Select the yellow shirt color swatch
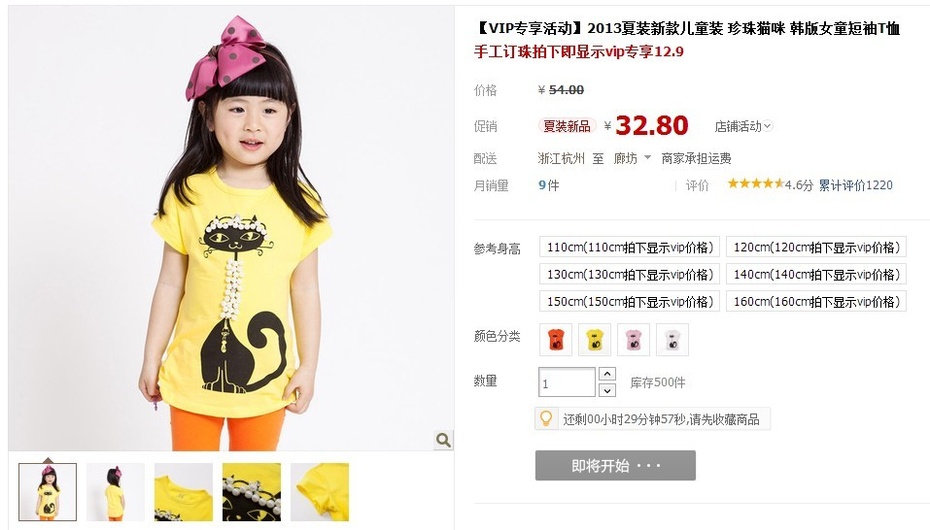 pyautogui.click(x=594, y=340)
